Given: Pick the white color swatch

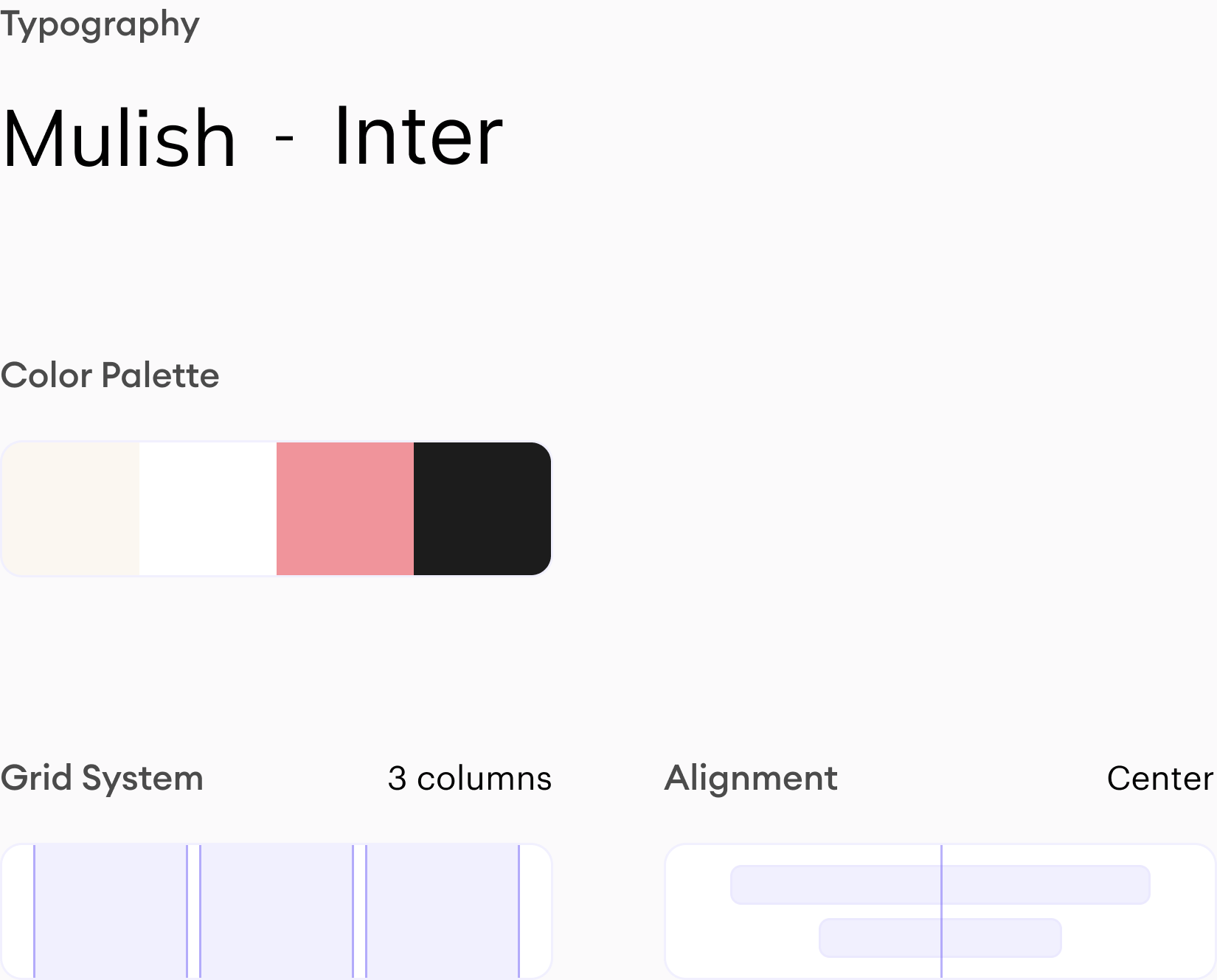Looking at the screenshot, I should 208,509.
